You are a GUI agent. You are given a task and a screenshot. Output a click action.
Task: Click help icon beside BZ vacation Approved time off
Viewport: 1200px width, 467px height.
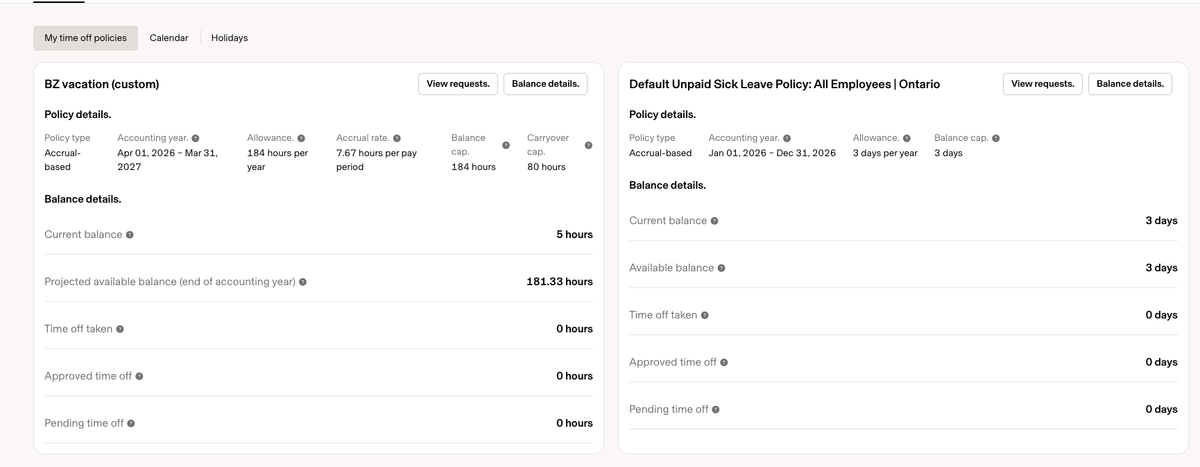click(139, 376)
